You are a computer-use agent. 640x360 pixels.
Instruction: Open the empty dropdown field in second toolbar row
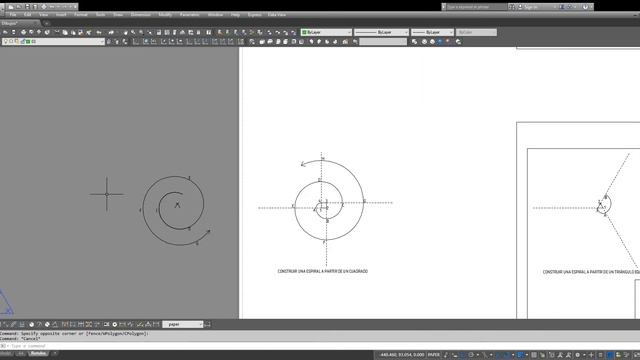pos(383,41)
